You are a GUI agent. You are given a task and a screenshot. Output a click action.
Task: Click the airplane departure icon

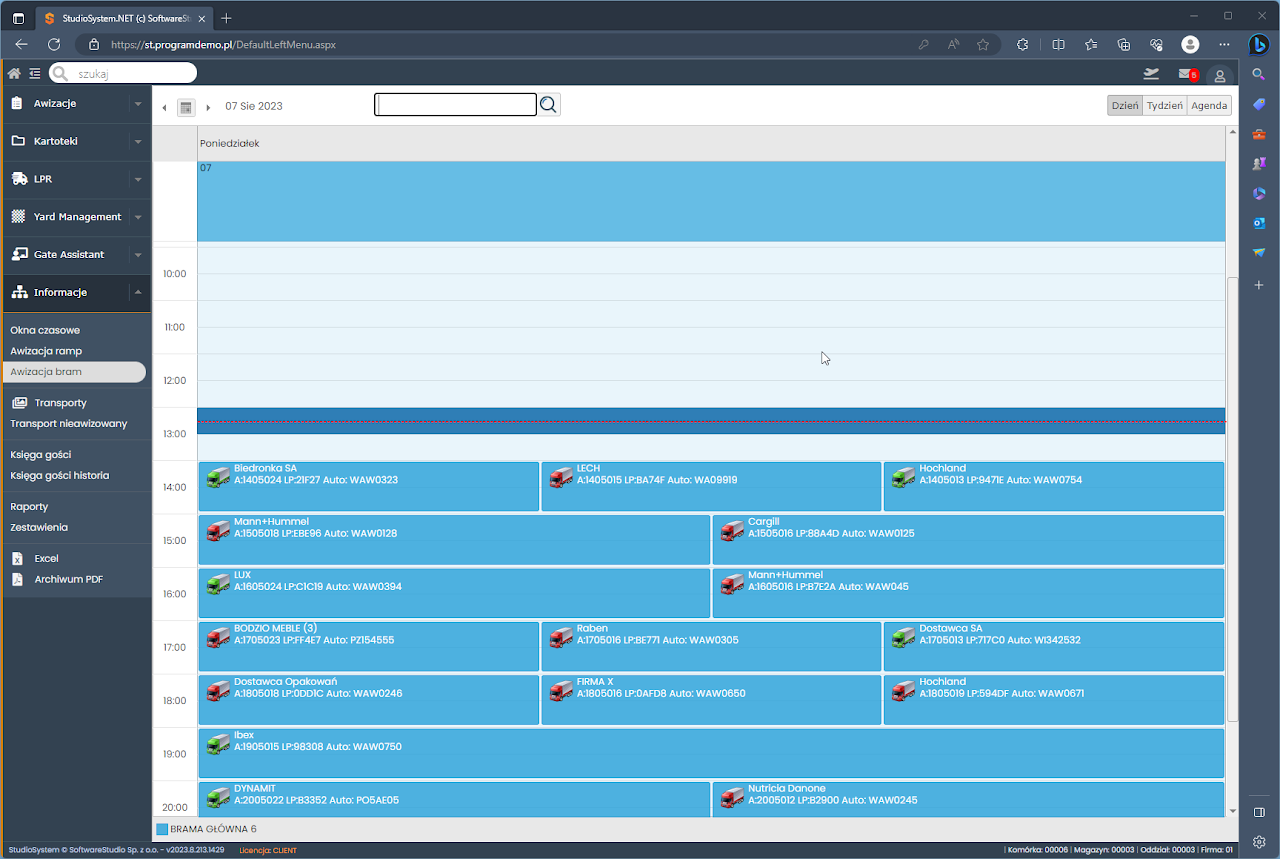pos(1151,74)
